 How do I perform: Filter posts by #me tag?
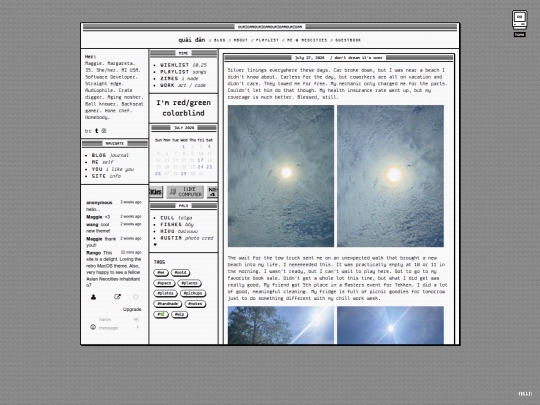(161, 273)
